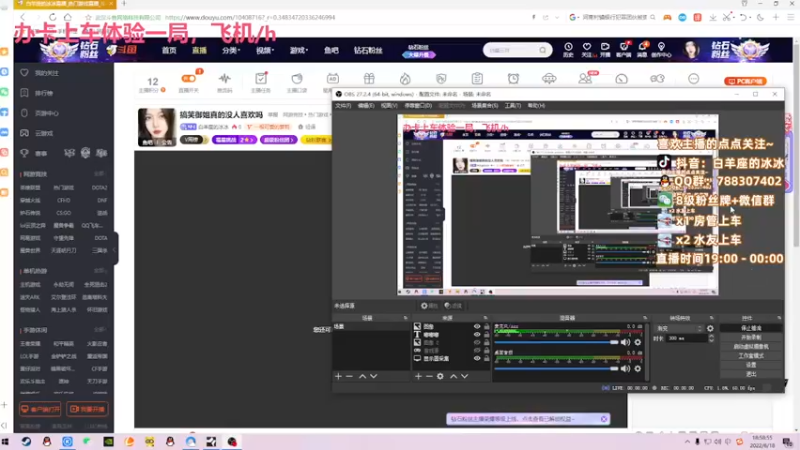Open the 工具(T) menu in OBS
Viewport: 800px width, 450px height.
coord(513,106)
